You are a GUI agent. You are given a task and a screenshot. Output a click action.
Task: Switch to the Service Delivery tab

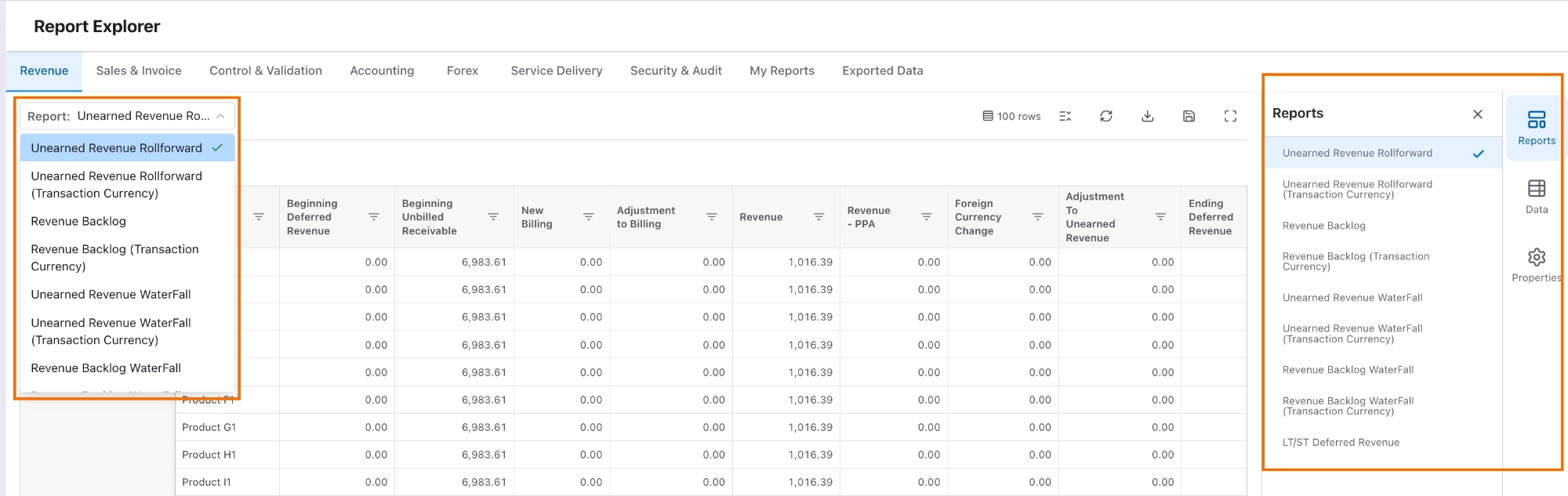pyautogui.click(x=557, y=71)
